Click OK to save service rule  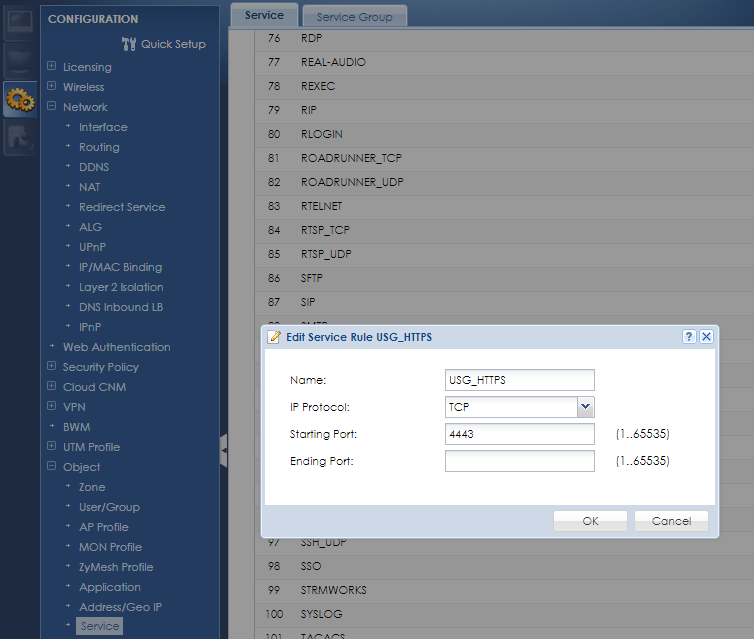(x=590, y=521)
